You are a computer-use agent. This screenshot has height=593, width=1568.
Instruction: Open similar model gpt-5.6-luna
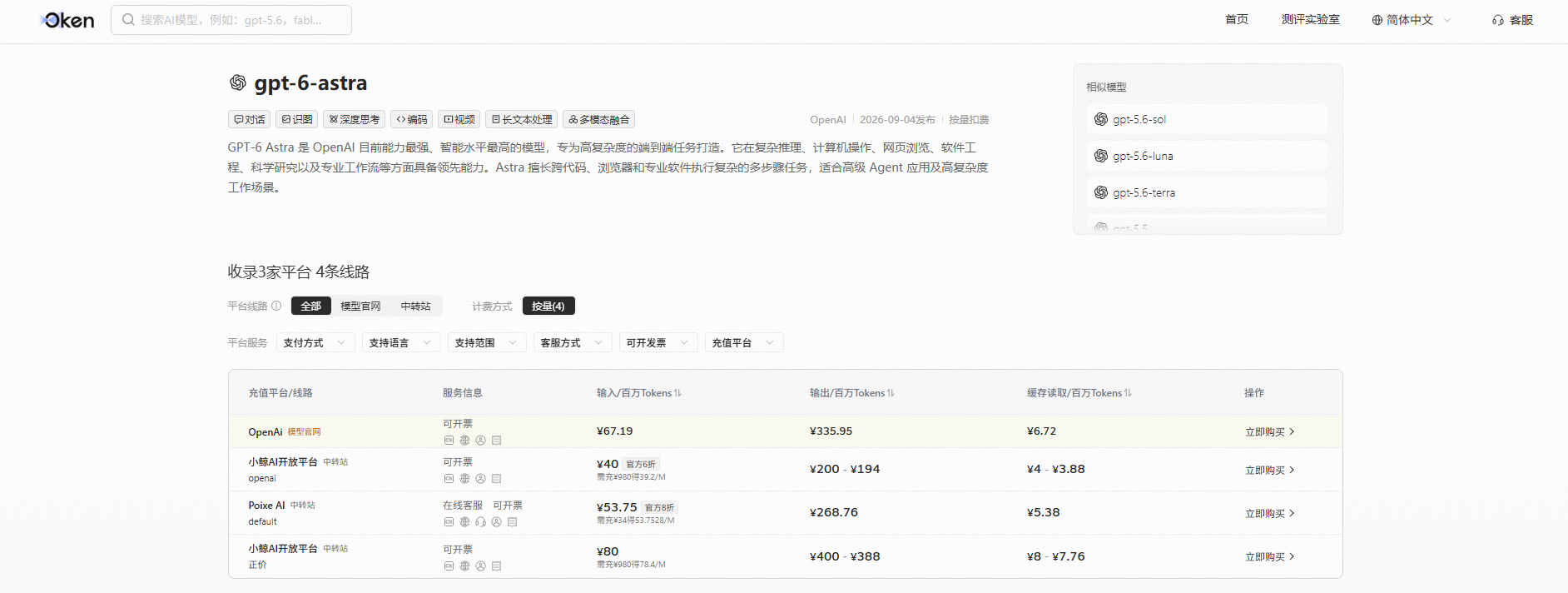(1207, 156)
